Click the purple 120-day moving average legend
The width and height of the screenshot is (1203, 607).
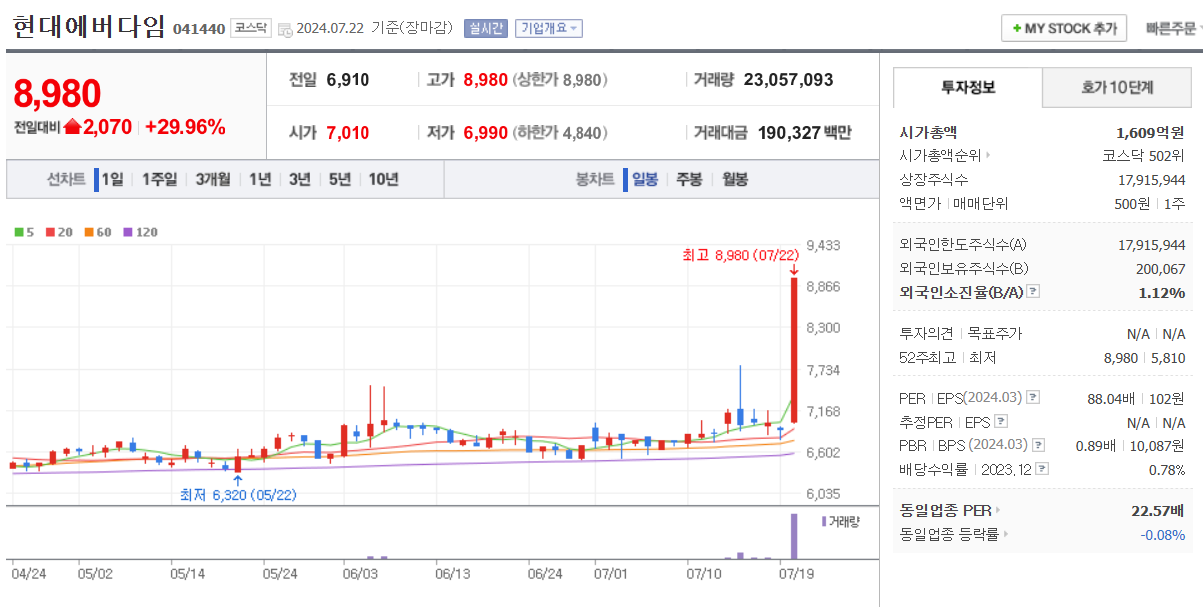point(140,232)
